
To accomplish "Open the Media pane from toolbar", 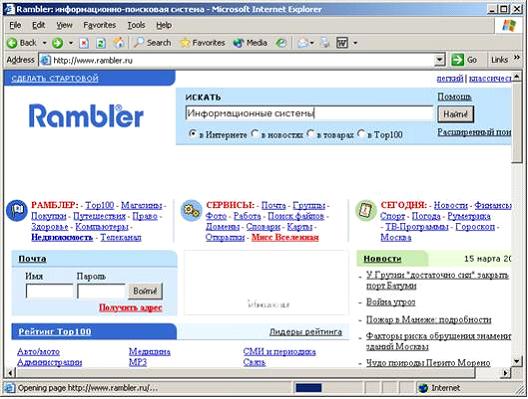I will [250, 43].
